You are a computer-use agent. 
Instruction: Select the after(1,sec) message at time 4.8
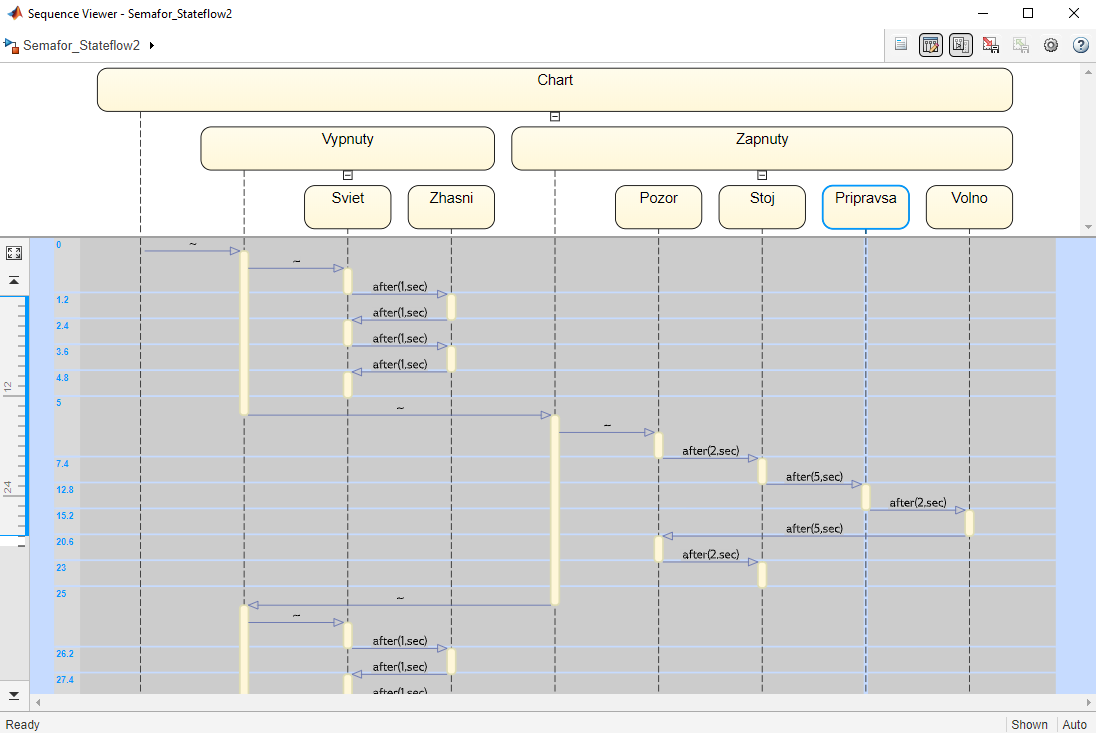tap(400, 365)
